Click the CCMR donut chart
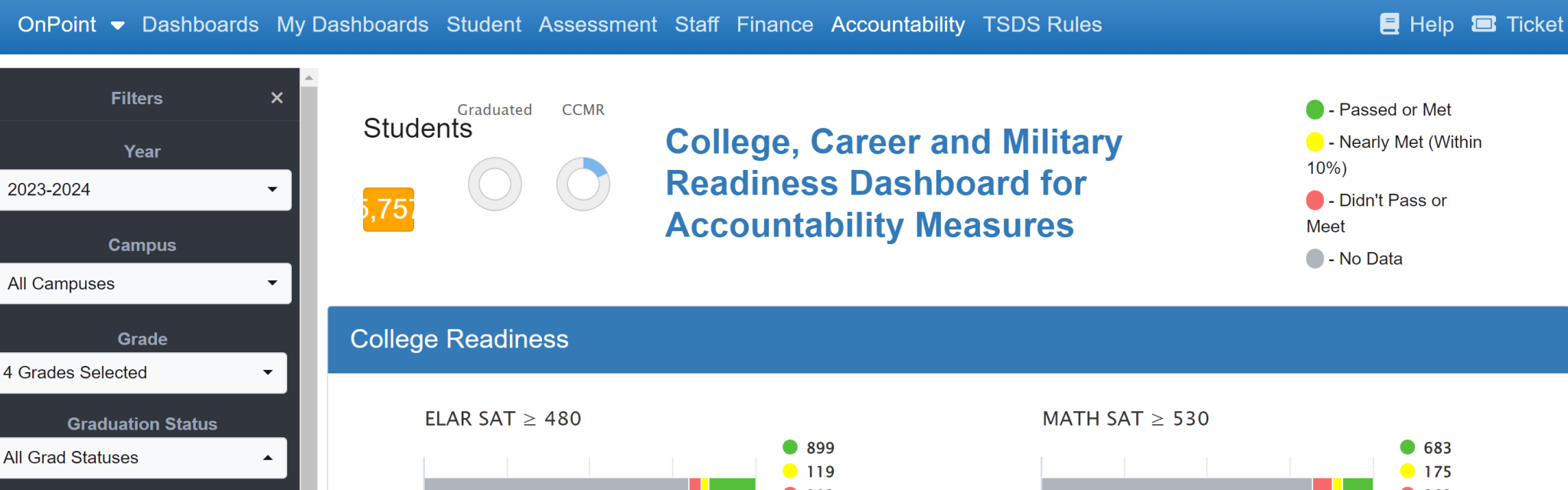Image resolution: width=1568 pixels, height=490 pixels. [583, 184]
